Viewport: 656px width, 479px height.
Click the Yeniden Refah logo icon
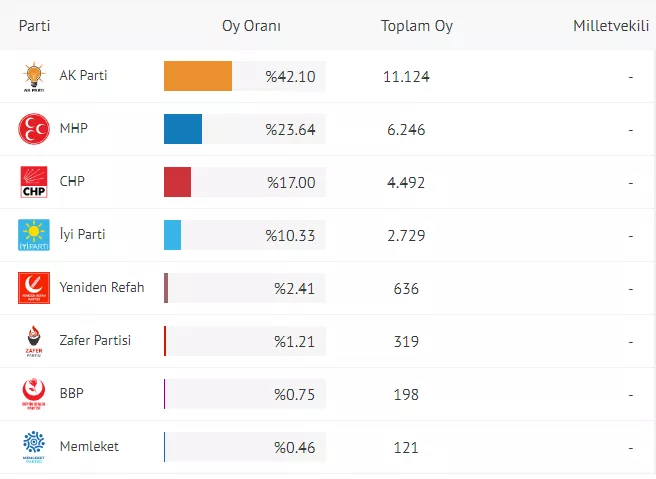pos(34,288)
